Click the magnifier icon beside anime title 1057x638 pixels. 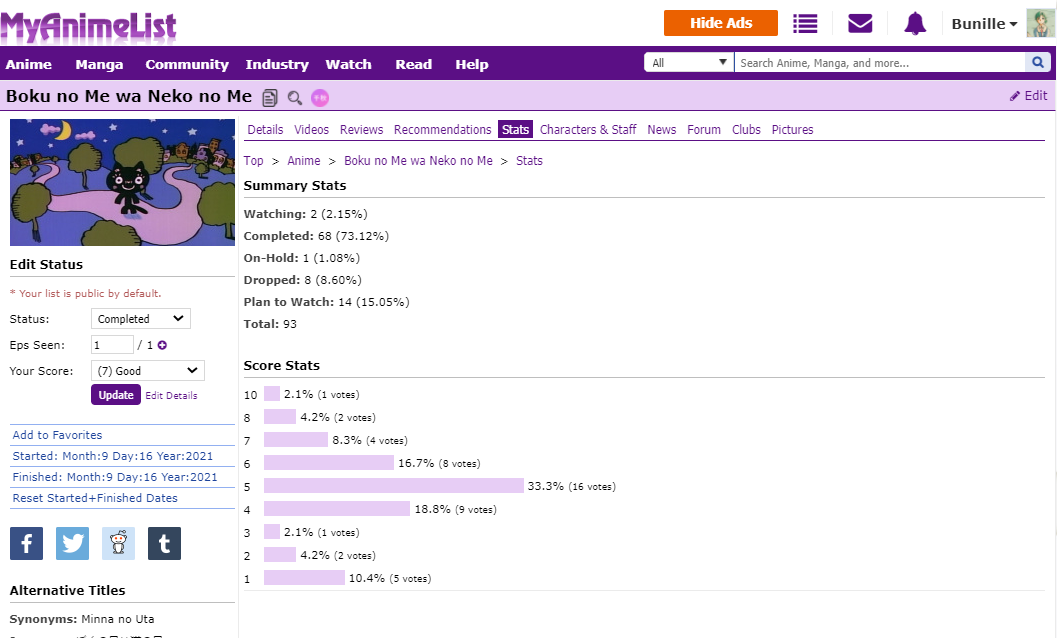pos(294,97)
